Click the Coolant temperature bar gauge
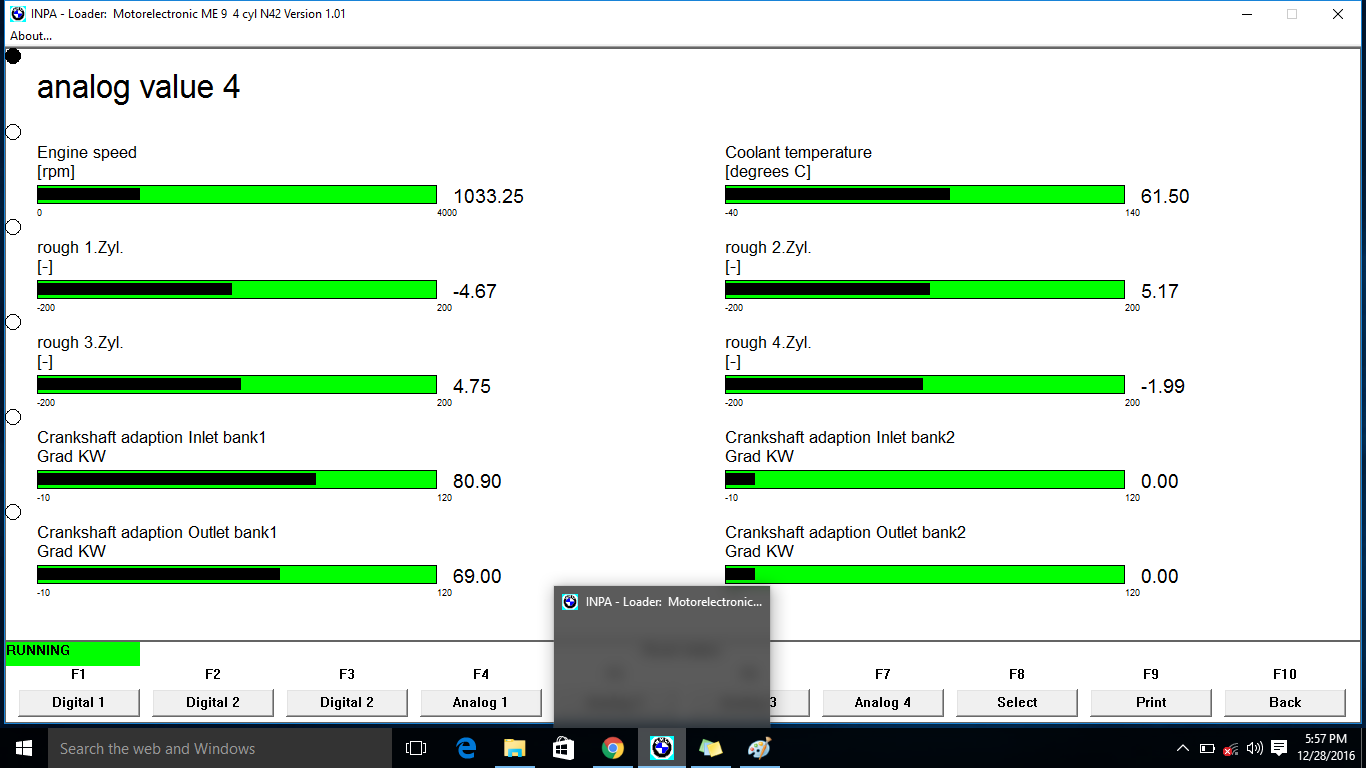The image size is (1366, 768). (925, 194)
